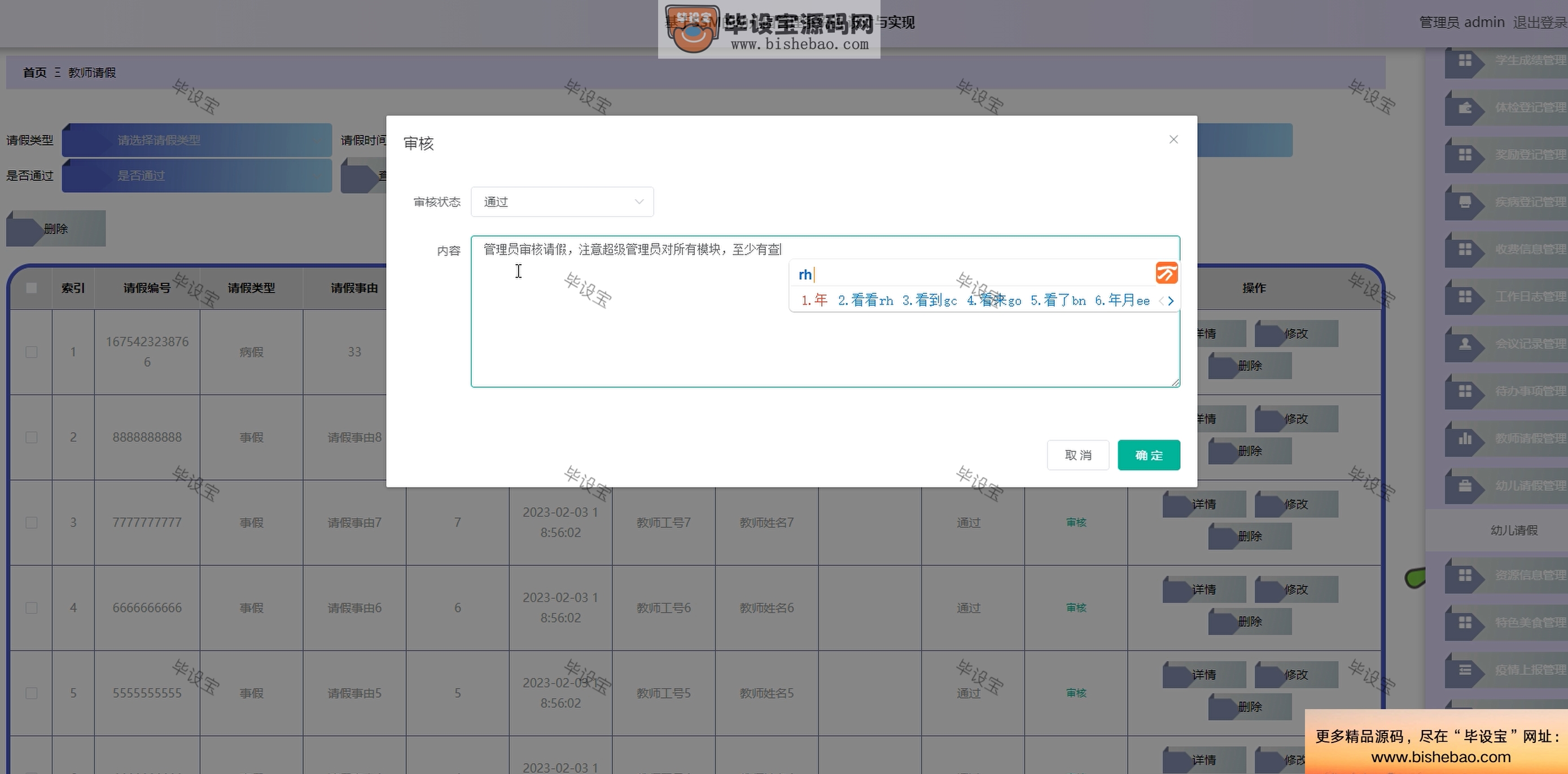Check row 4 checkbox 6666666666

coord(32,608)
